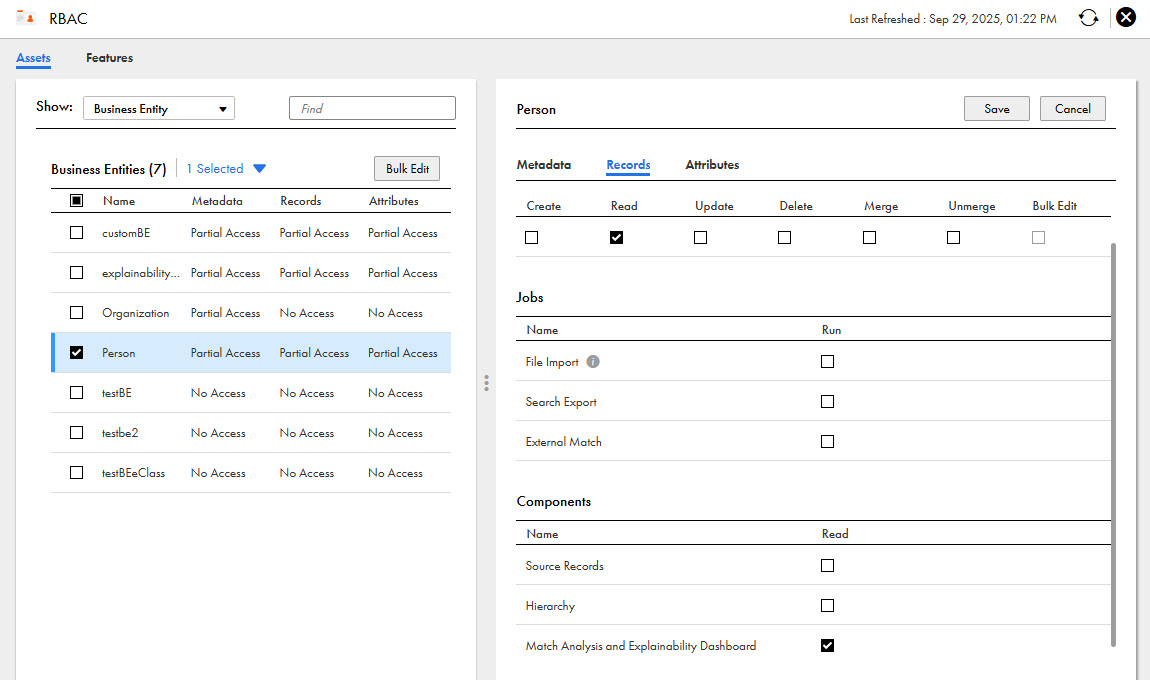Click the Metadata column header in entity table
Viewport: 1150px width, 680px height.
point(217,201)
